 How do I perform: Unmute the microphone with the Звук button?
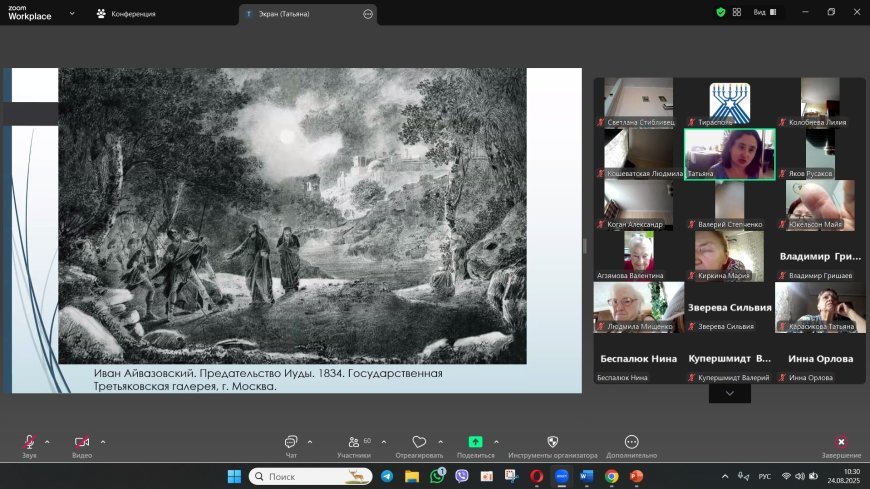(29, 446)
